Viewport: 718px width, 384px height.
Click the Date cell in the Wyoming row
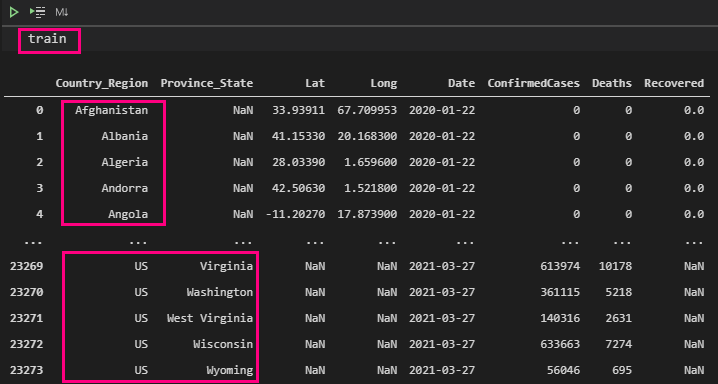click(442, 370)
